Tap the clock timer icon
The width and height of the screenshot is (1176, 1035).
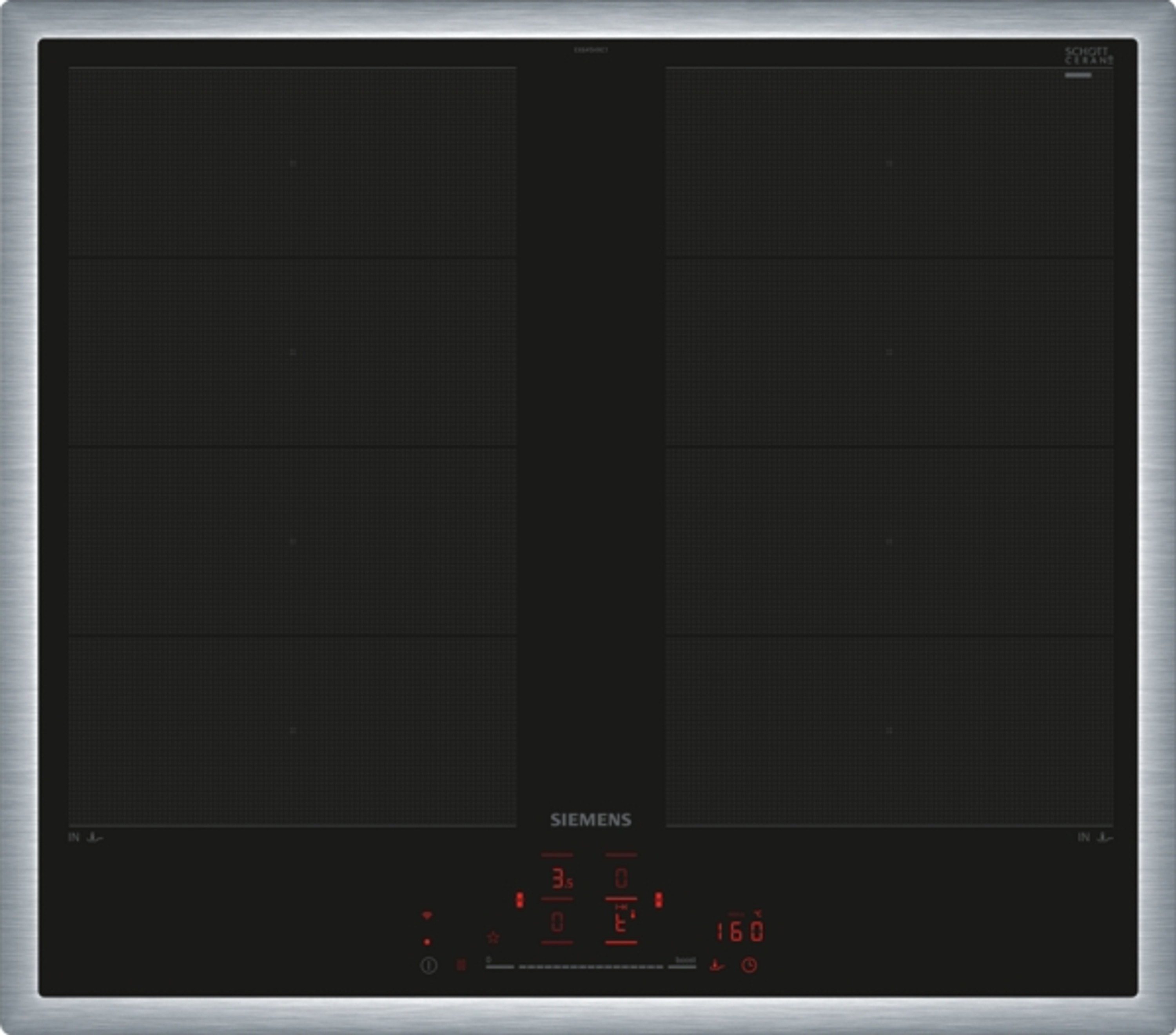click(x=748, y=965)
